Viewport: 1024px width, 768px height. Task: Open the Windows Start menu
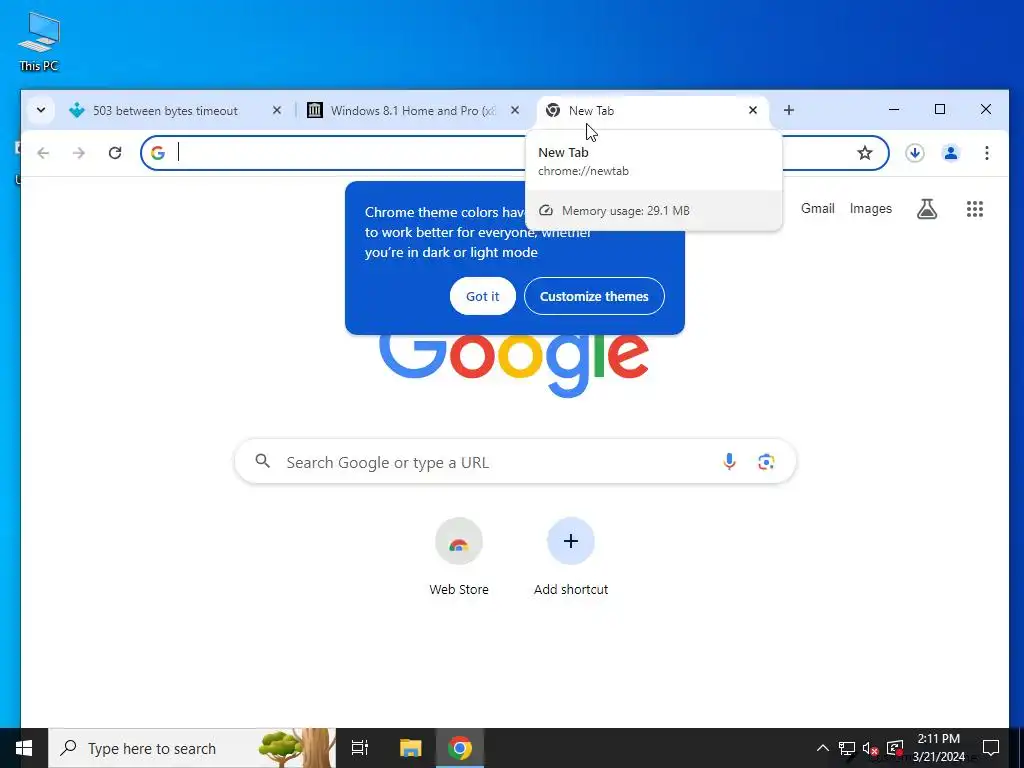tap(24, 748)
